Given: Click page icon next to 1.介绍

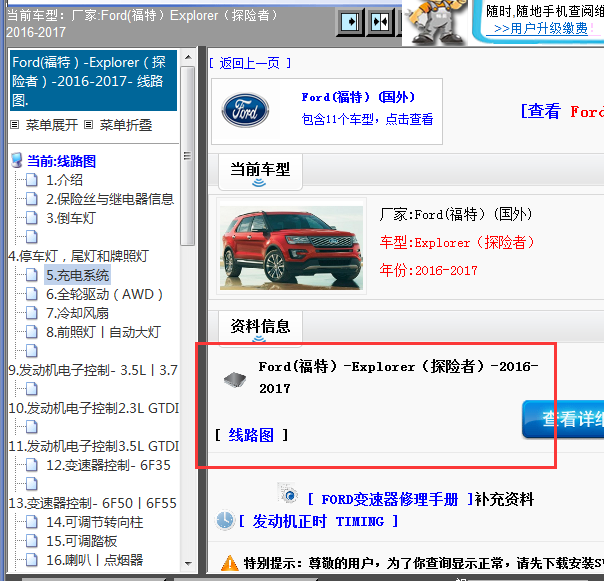Looking at the screenshot, I should pos(32,180).
